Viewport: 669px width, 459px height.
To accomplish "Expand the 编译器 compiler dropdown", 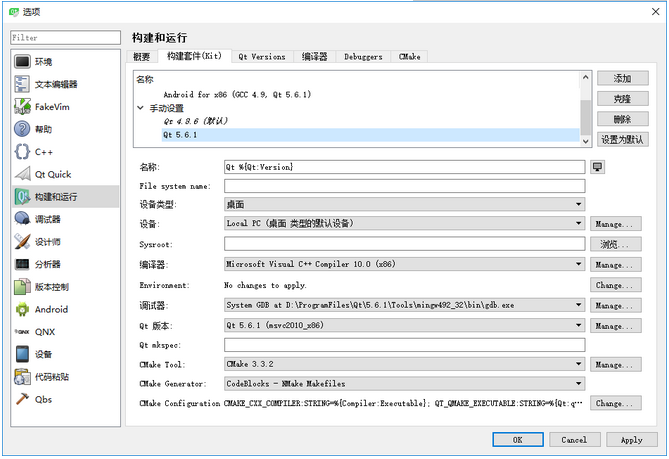I will click(x=404, y=264).
